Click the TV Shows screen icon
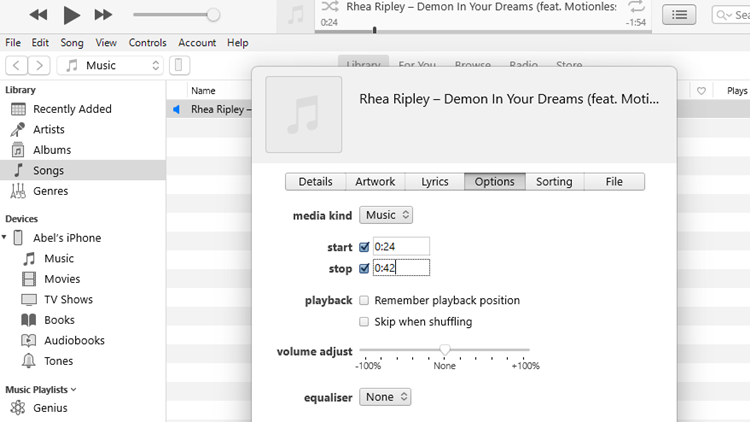 tap(29, 300)
